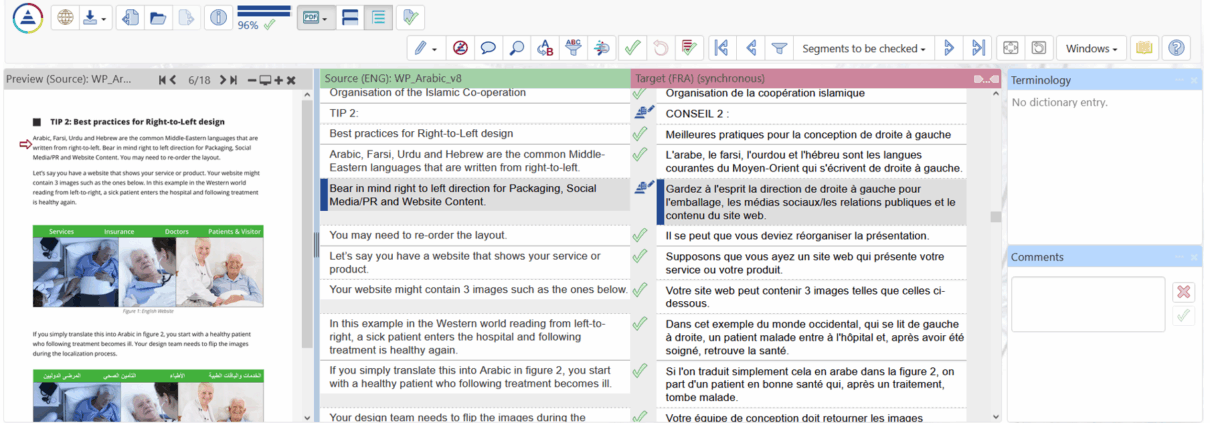The width and height of the screenshot is (1210, 423).
Task: Open the pencil edit dropdown
Action: point(424,48)
